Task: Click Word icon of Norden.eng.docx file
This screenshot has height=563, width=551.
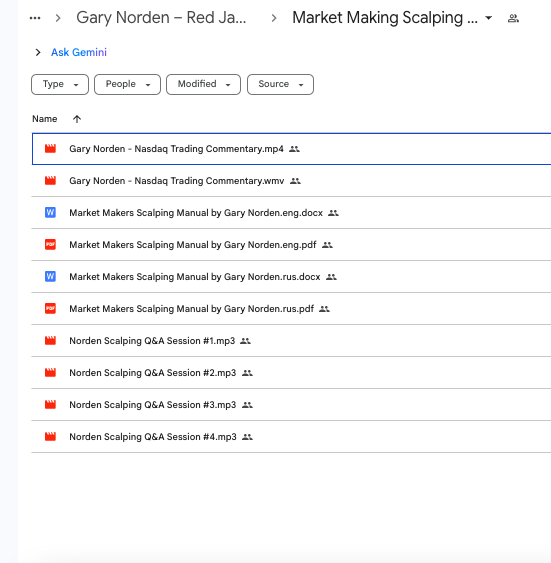Action: (50, 213)
